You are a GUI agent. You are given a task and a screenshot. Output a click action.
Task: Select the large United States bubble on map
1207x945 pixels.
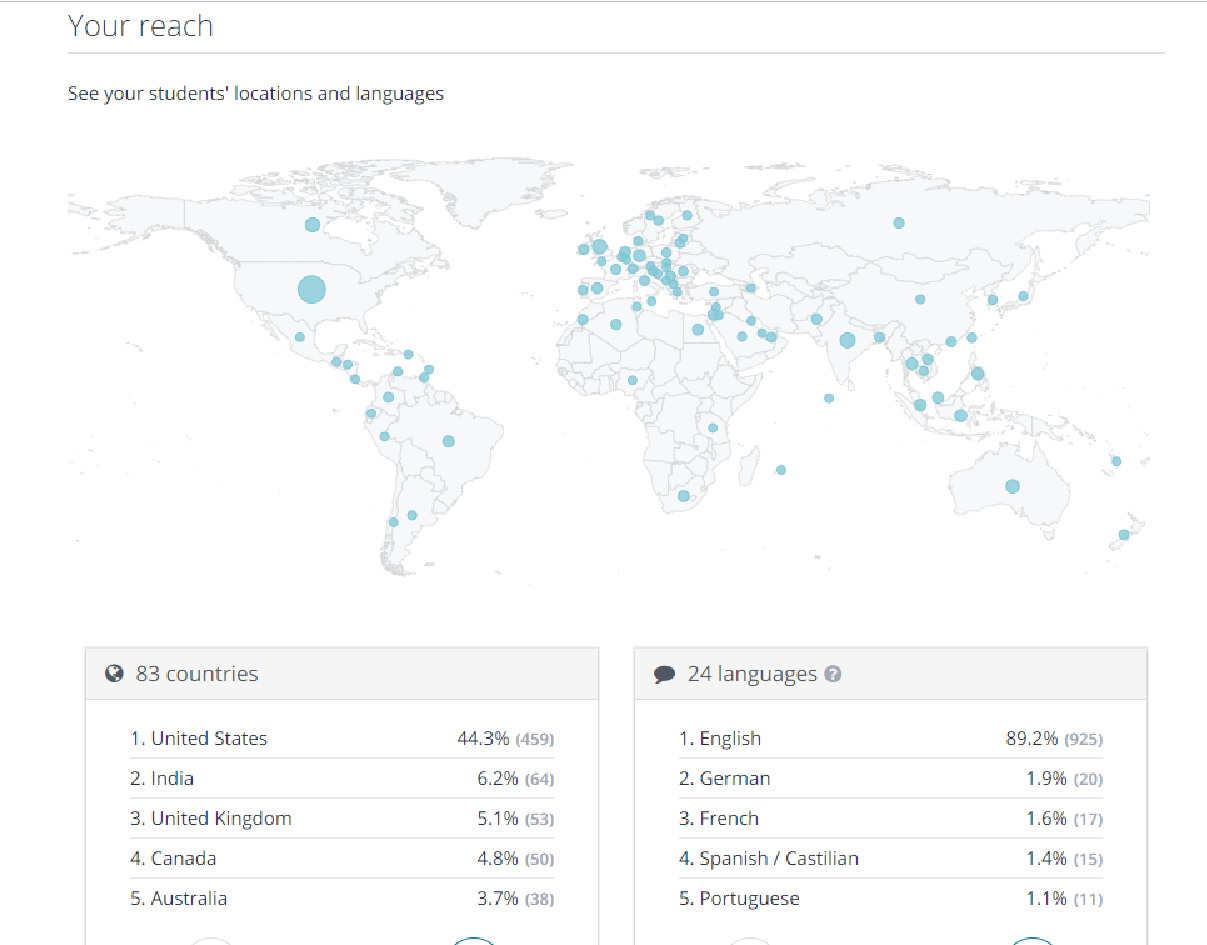(x=312, y=290)
